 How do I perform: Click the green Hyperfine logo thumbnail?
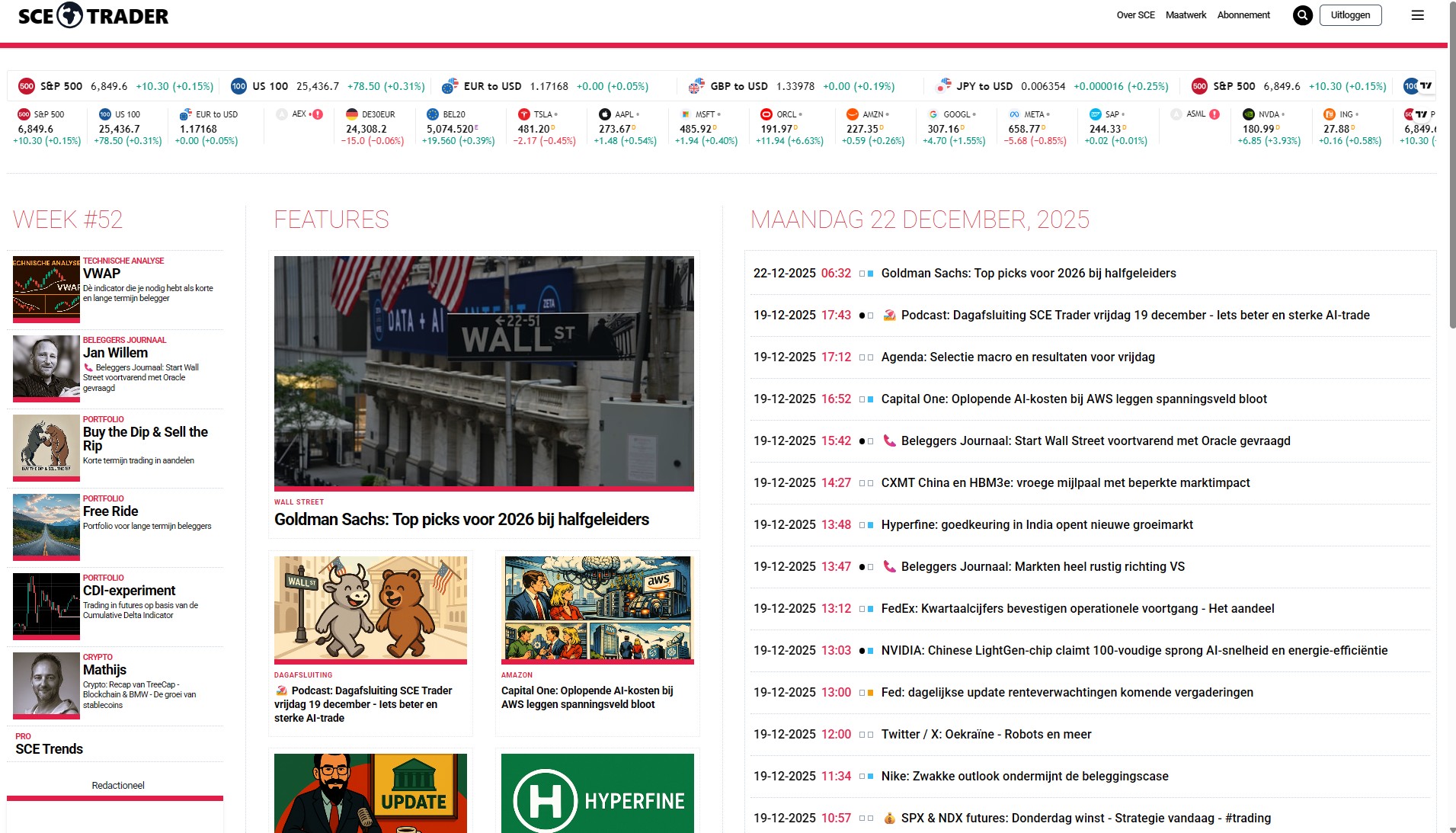597,793
